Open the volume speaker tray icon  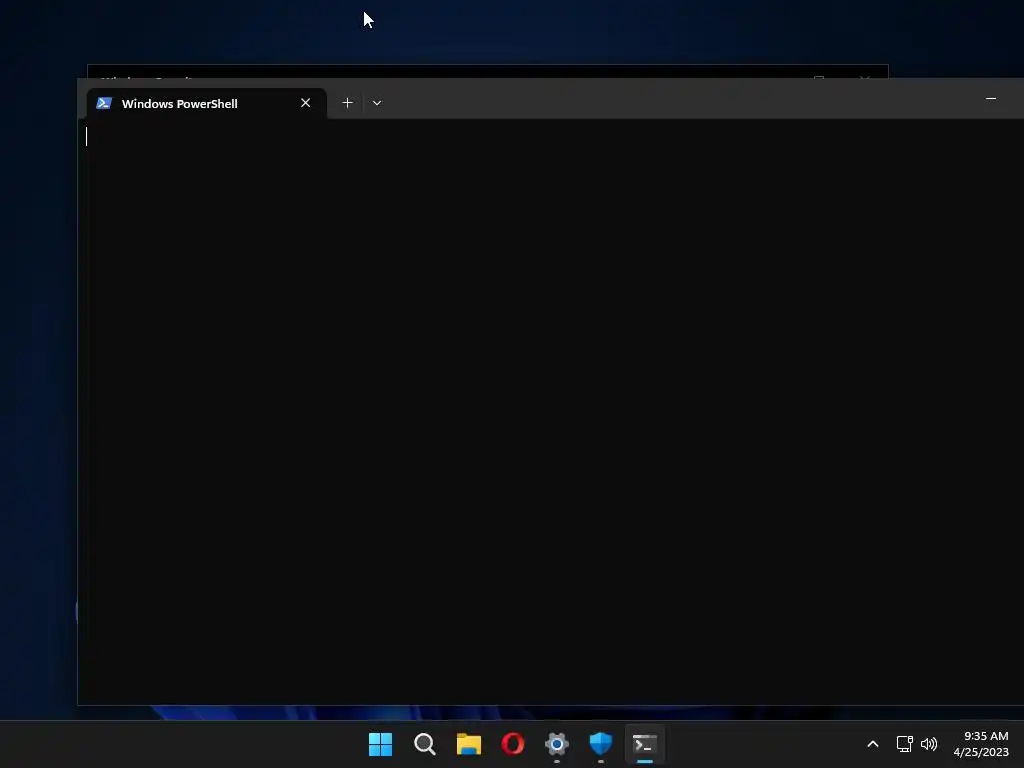point(929,744)
